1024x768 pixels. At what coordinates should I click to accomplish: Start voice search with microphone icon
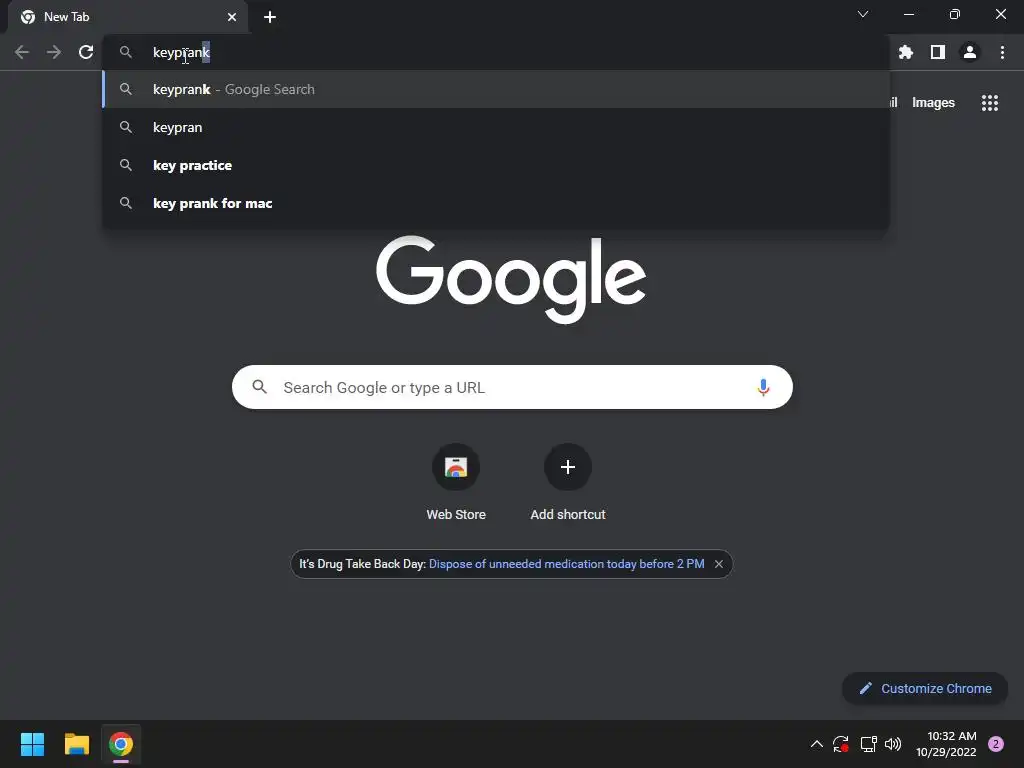pos(763,387)
